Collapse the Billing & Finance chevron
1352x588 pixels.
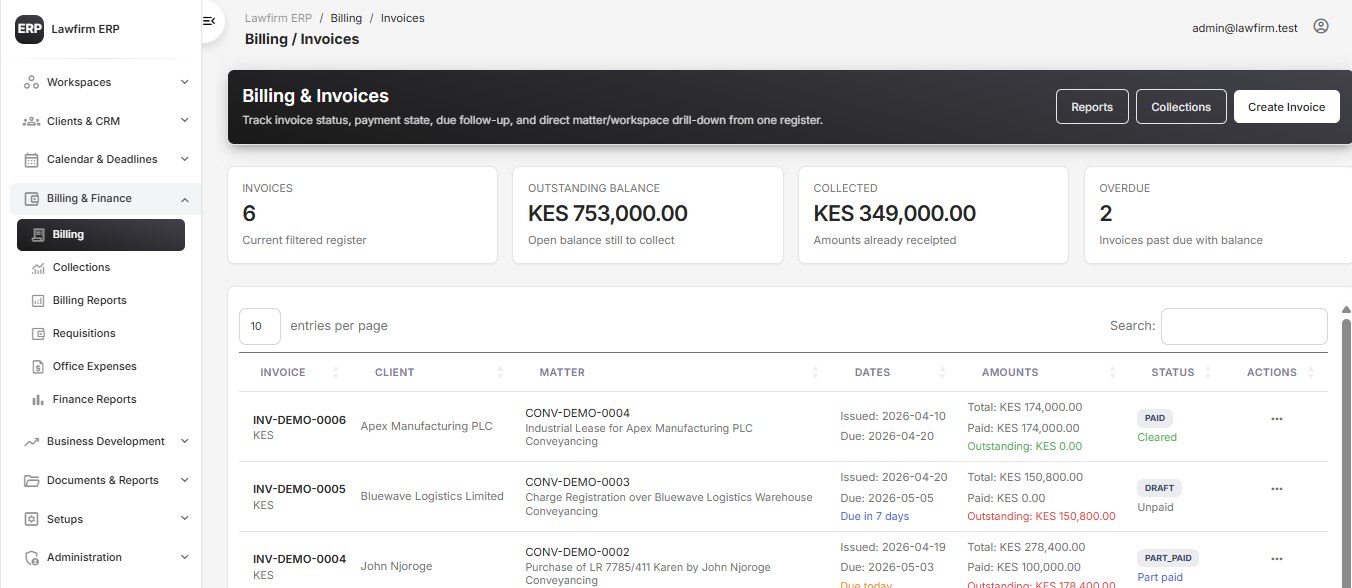tap(184, 199)
